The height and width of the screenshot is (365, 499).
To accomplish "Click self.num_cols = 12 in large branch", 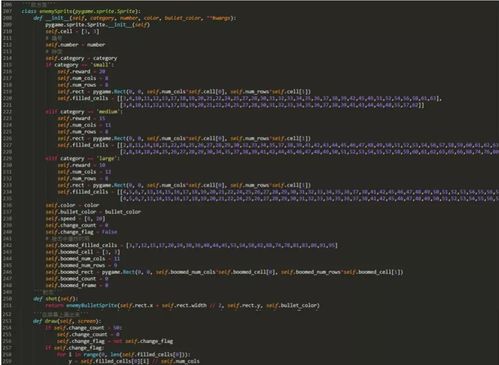I will tap(84, 172).
